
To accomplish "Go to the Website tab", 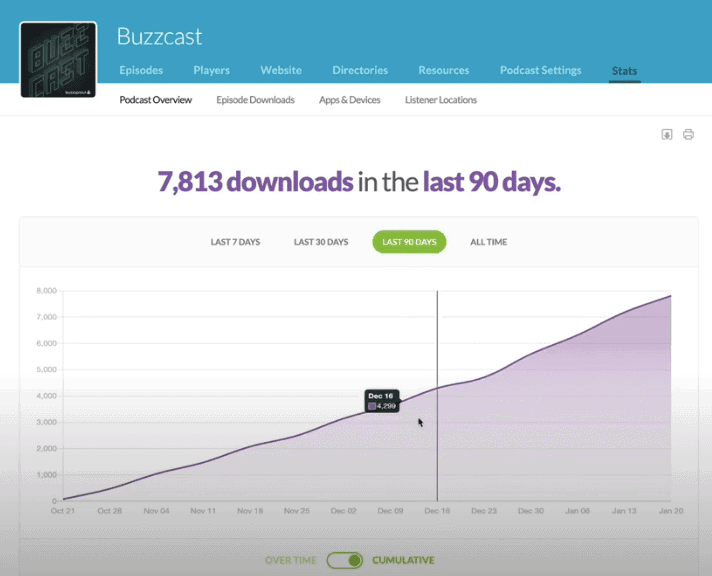I will tap(281, 70).
